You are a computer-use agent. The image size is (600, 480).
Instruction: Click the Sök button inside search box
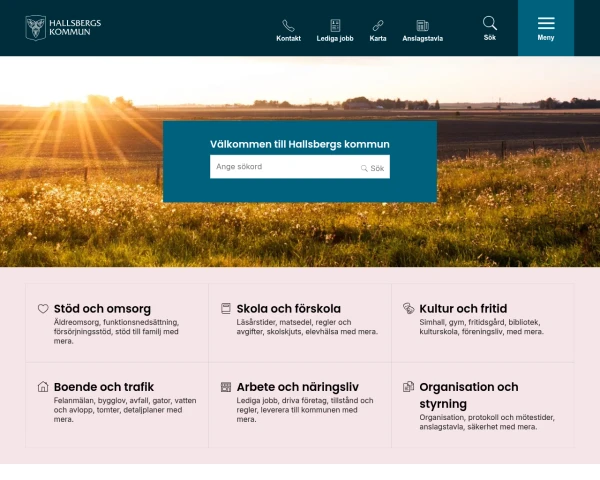(x=373, y=168)
